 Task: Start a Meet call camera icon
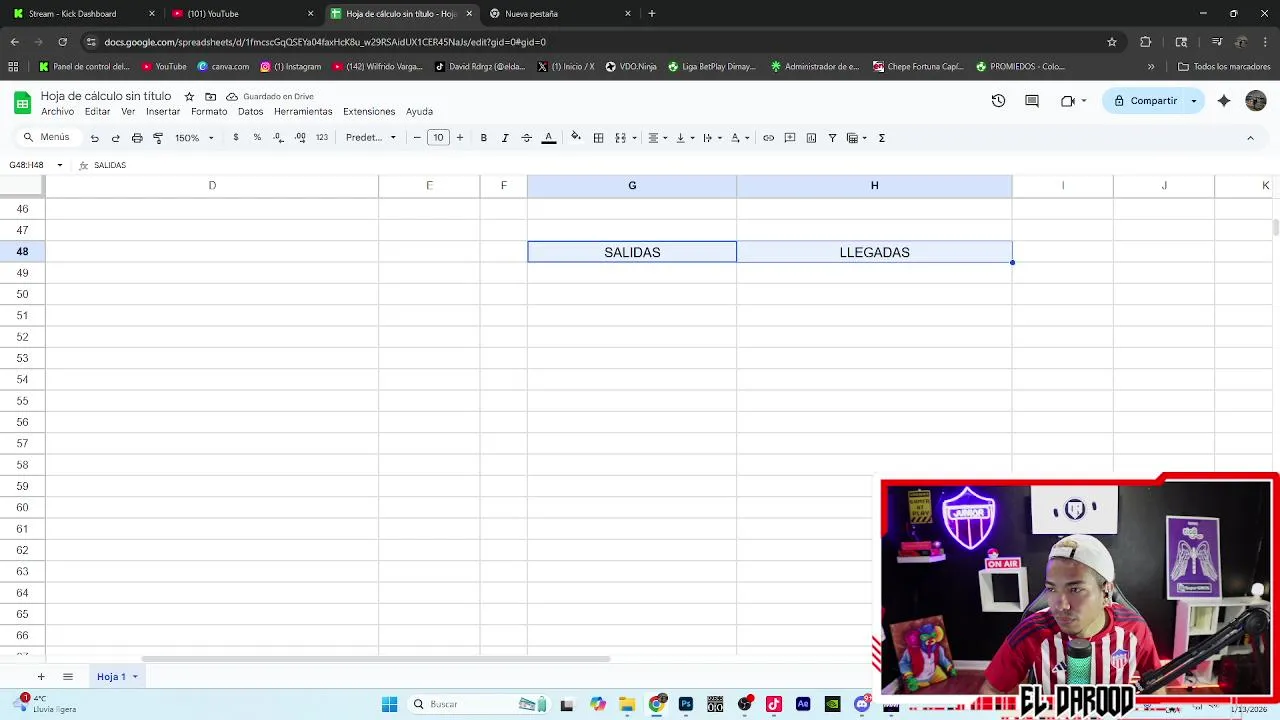[x=1068, y=101]
